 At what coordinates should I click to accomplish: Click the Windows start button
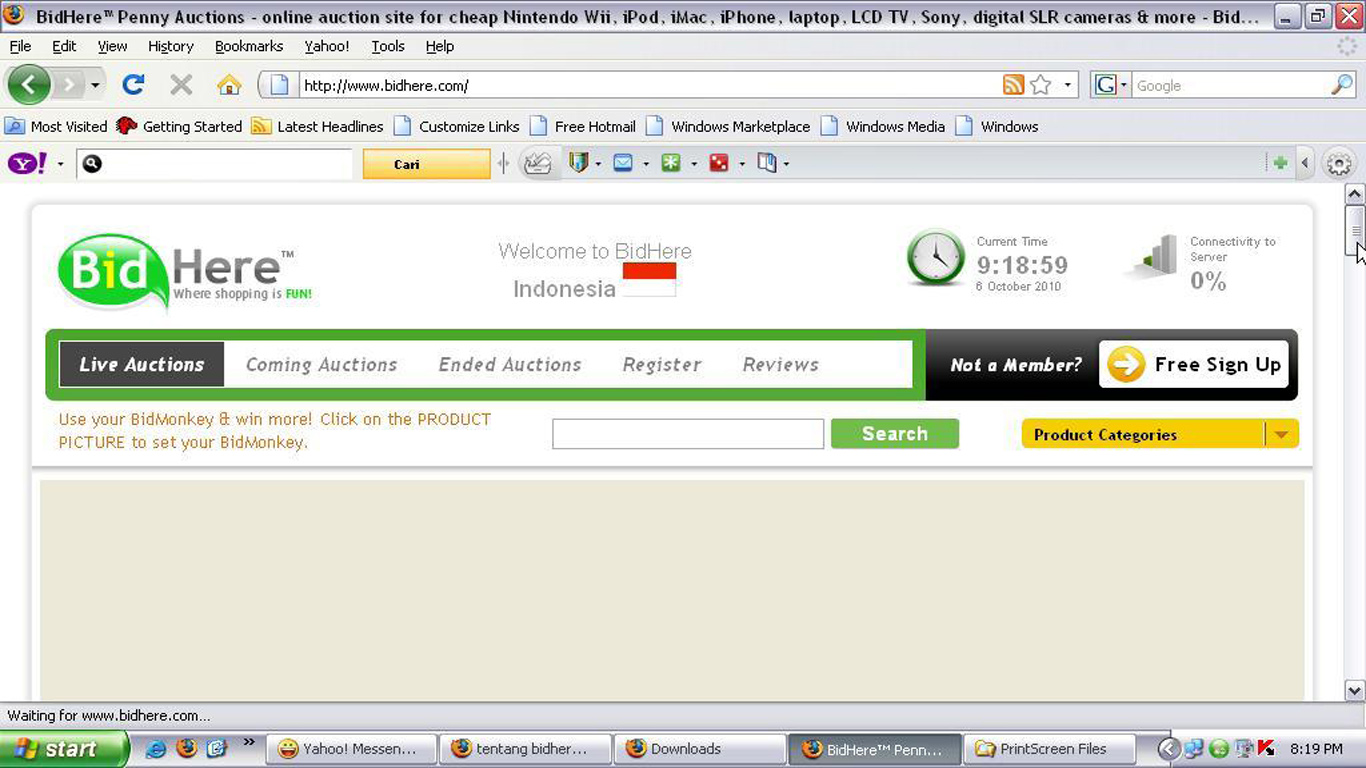click(x=65, y=748)
